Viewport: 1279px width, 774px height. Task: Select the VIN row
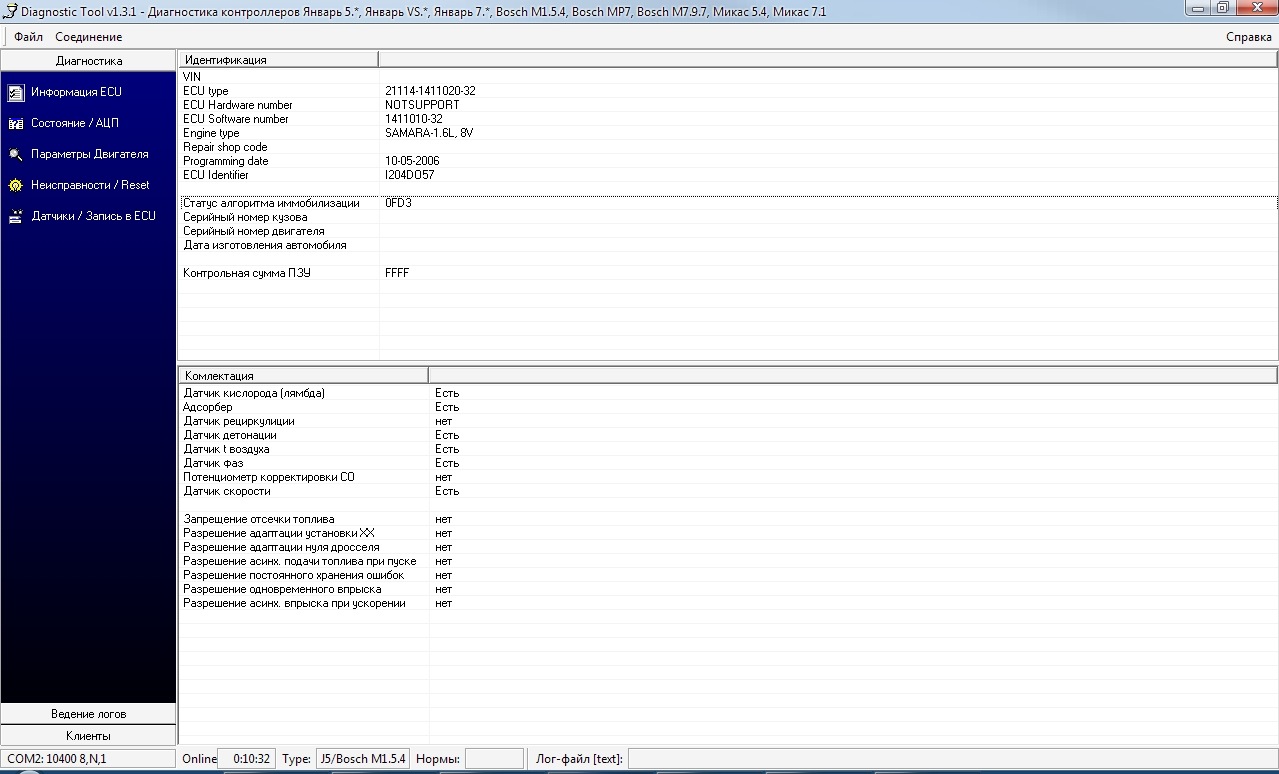tap(728, 77)
